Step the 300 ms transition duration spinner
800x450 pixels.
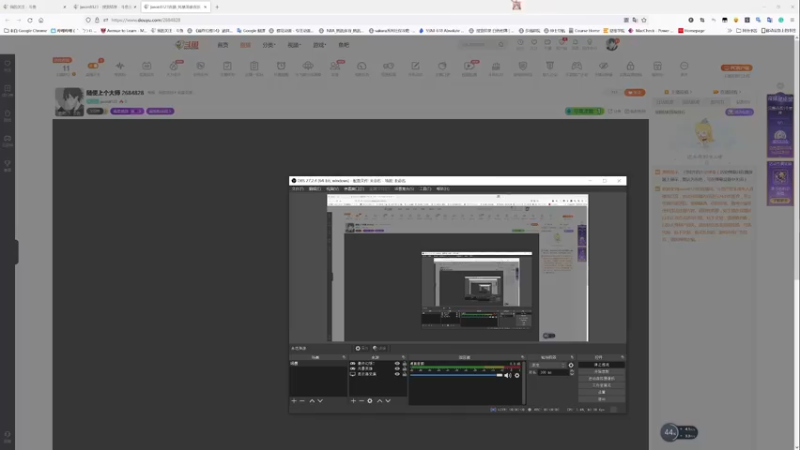point(571,372)
